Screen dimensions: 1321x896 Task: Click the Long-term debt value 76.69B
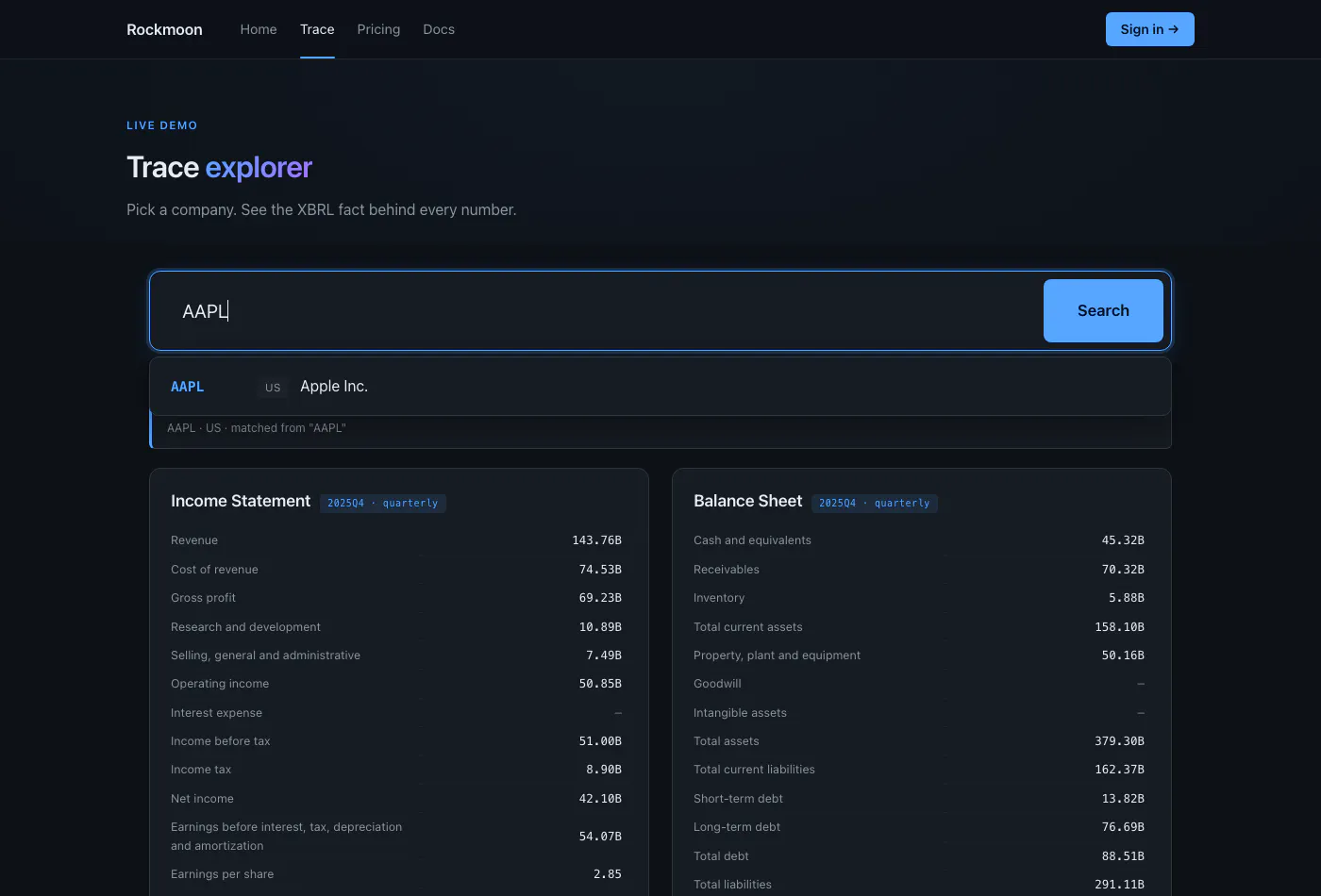pyautogui.click(x=1123, y=827)
